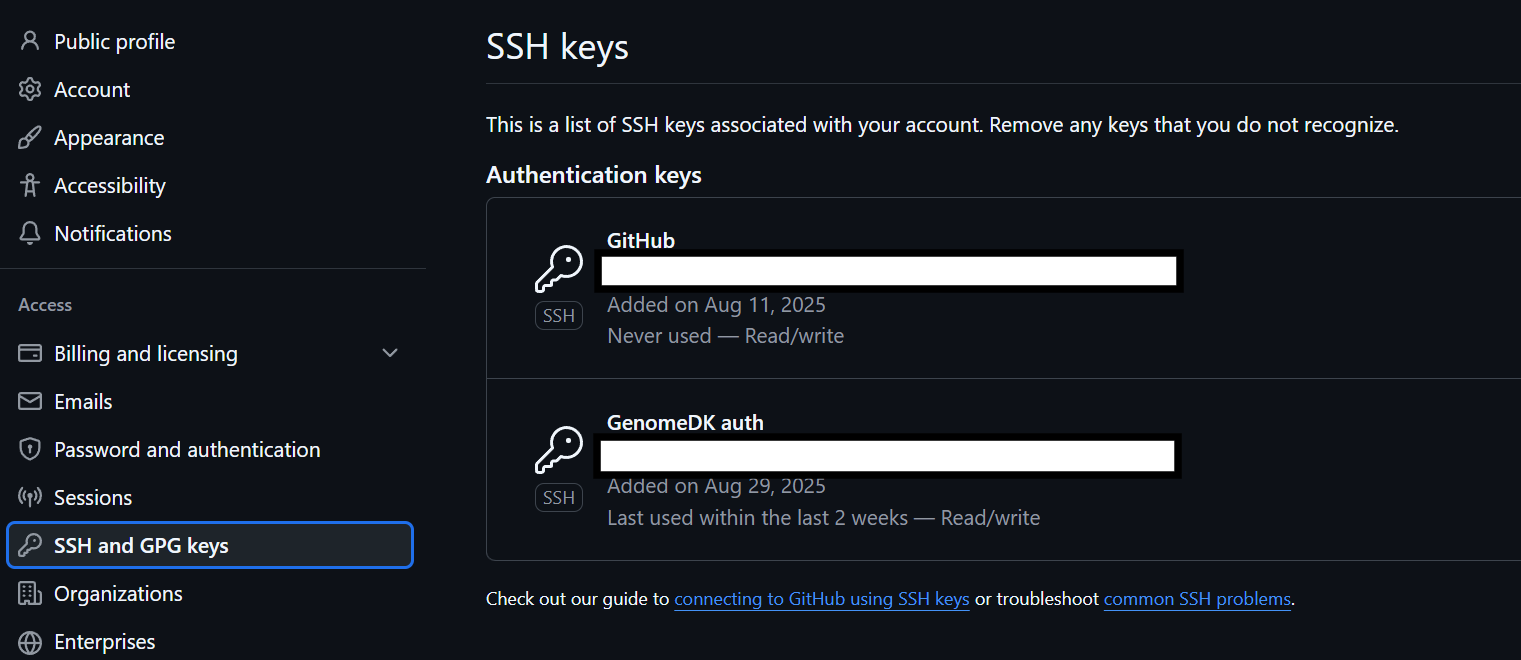This screenshot has width=1521, height=660.
Task: Click the Notifications bell icon
Action: tap(30, 233)
